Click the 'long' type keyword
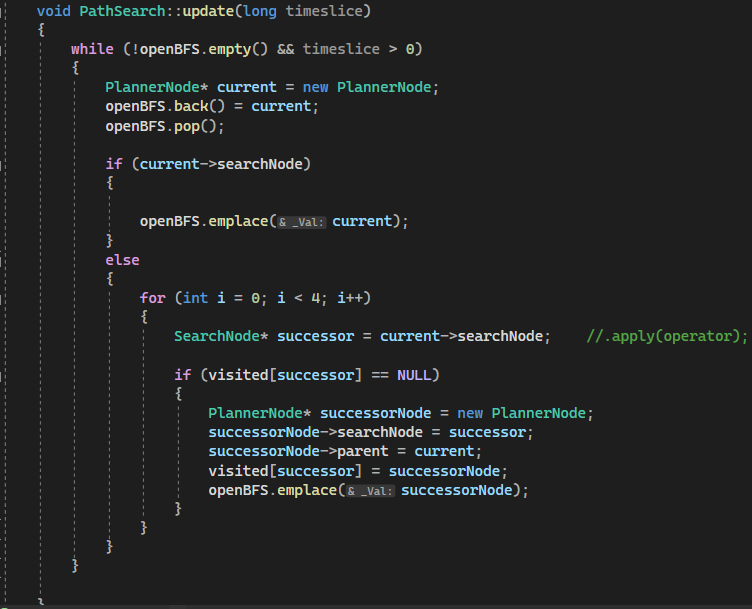 click(x=260, y=11)
